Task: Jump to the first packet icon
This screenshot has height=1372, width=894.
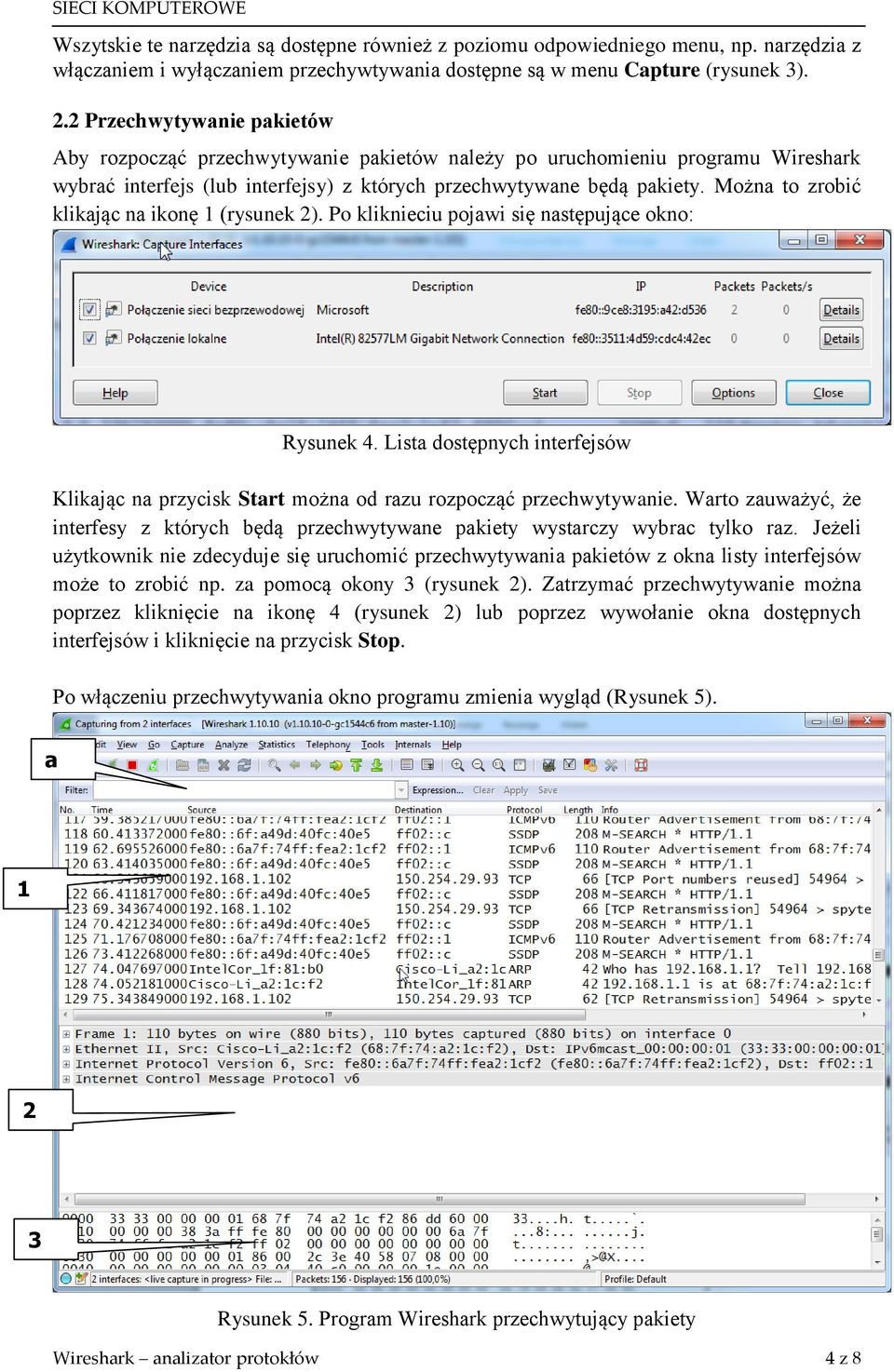Action: 356,765
